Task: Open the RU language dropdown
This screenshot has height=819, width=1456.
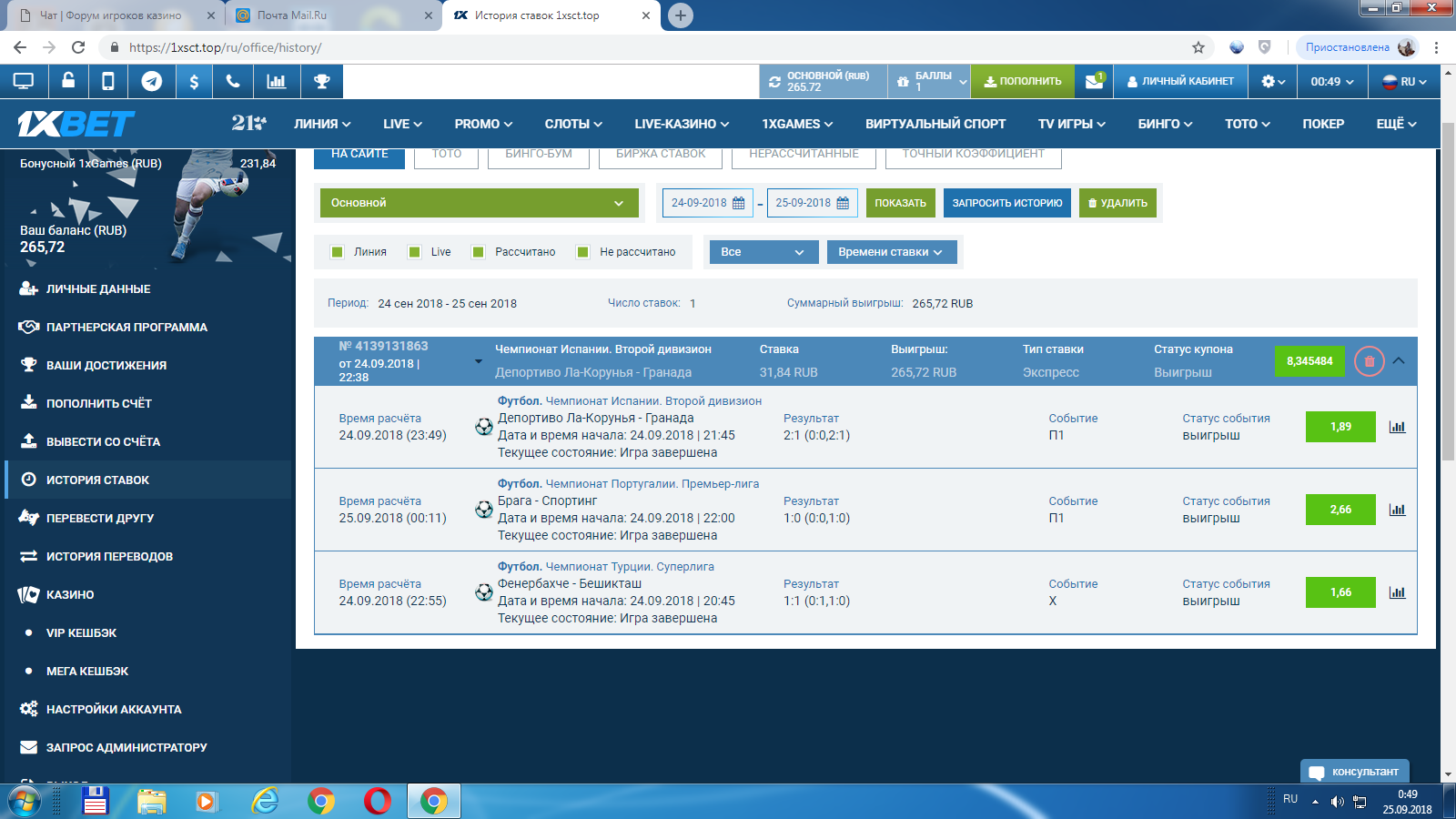Action: coord(1404,81)
